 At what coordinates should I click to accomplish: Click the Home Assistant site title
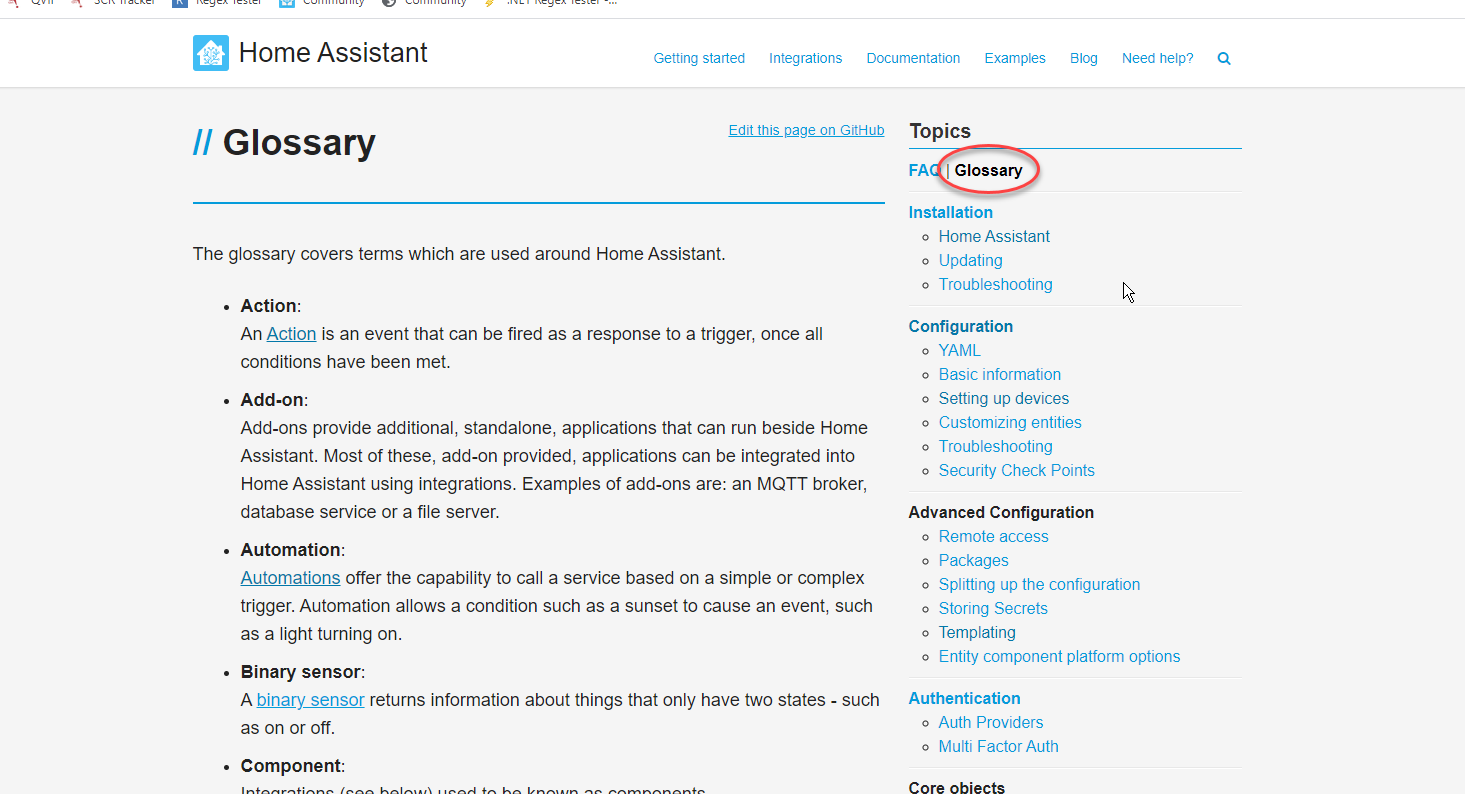pyautogui.click(x=333, y=53)
